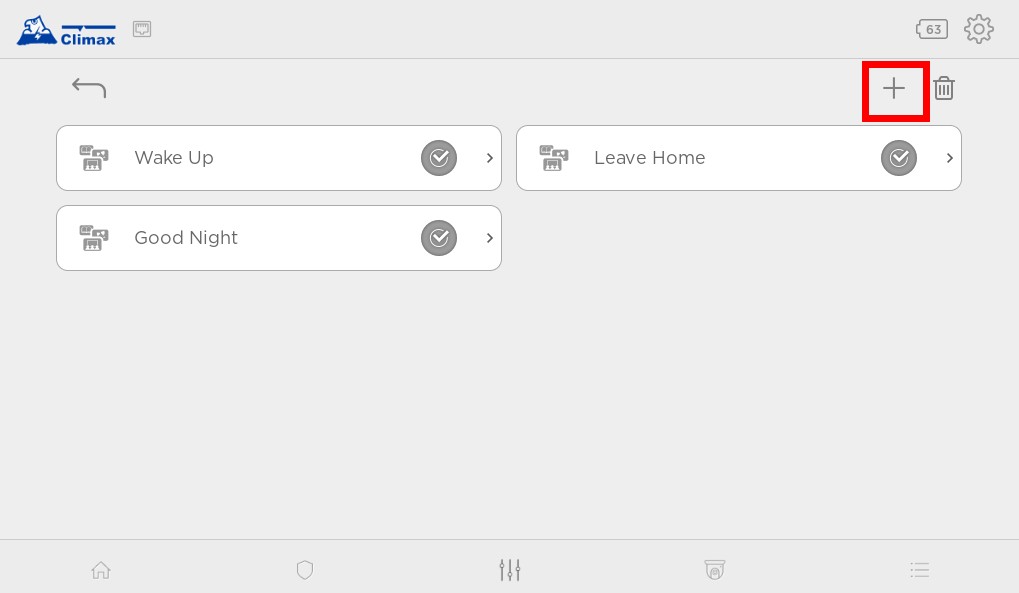Viewport: 1019px width, 593px height.
Task: Expand Good Night scene details chevron
Action: [x=490, y=238]
